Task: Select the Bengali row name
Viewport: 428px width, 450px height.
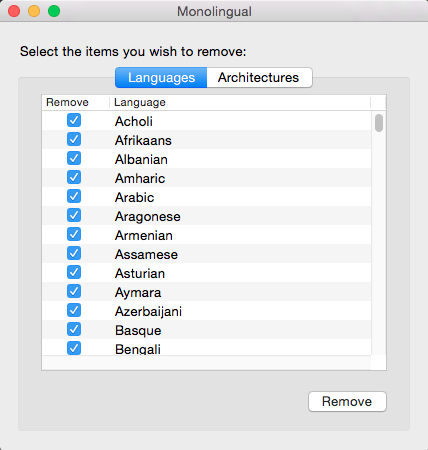Action: click(138, 349)
